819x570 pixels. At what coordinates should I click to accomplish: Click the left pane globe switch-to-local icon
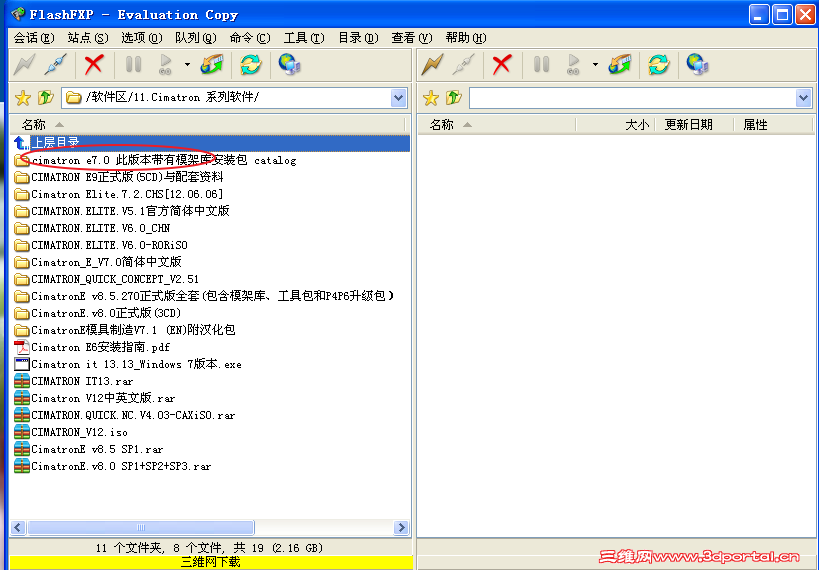(x=289, y=65)
